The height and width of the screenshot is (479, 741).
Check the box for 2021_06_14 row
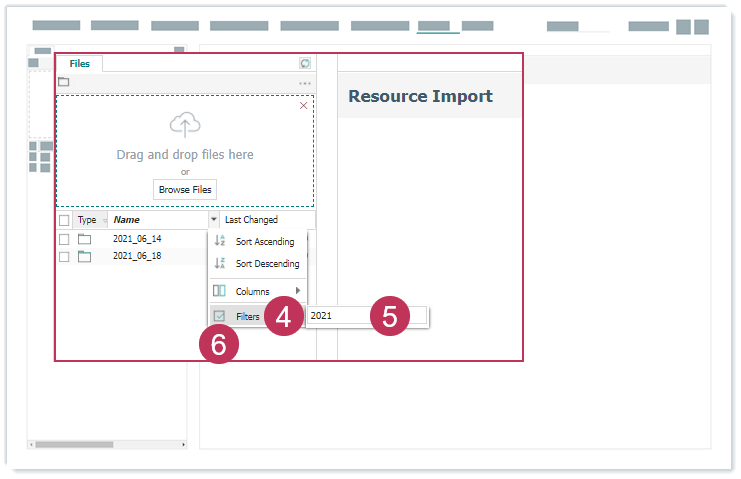click(x=64, y=239)
